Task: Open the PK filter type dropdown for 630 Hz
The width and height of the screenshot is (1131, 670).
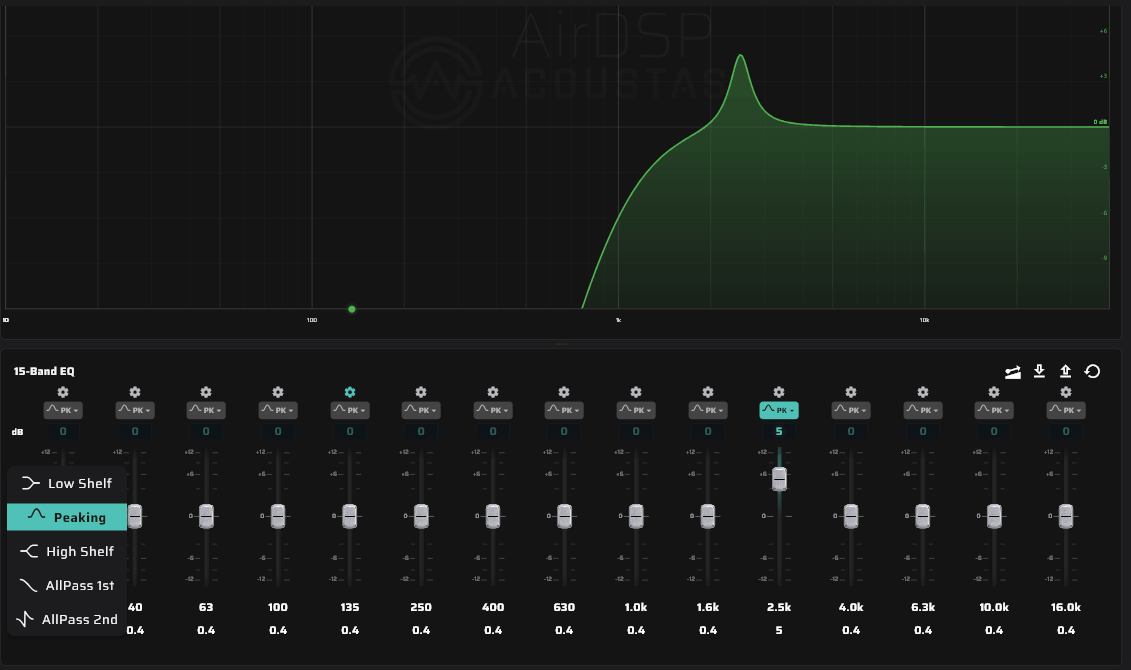Action: tap(564, 410)
